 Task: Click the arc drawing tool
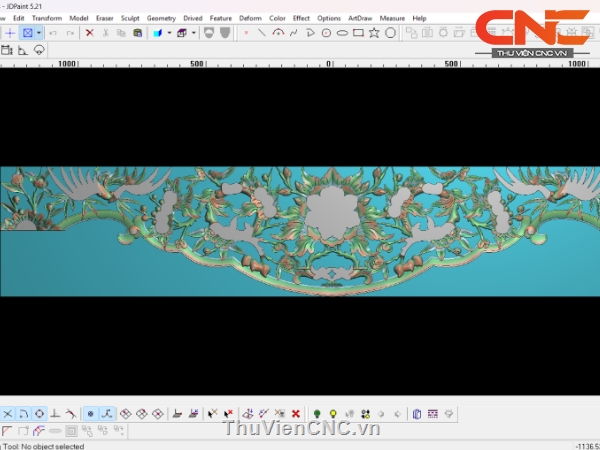coord(278,33)
